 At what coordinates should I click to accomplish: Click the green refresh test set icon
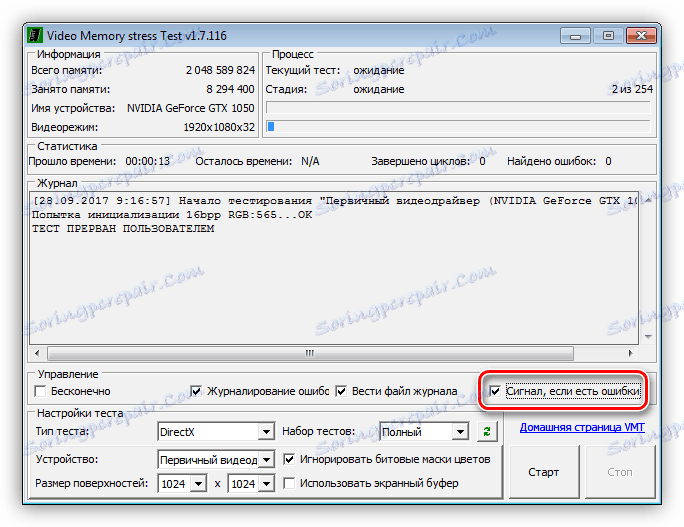(x=487, y=432)
